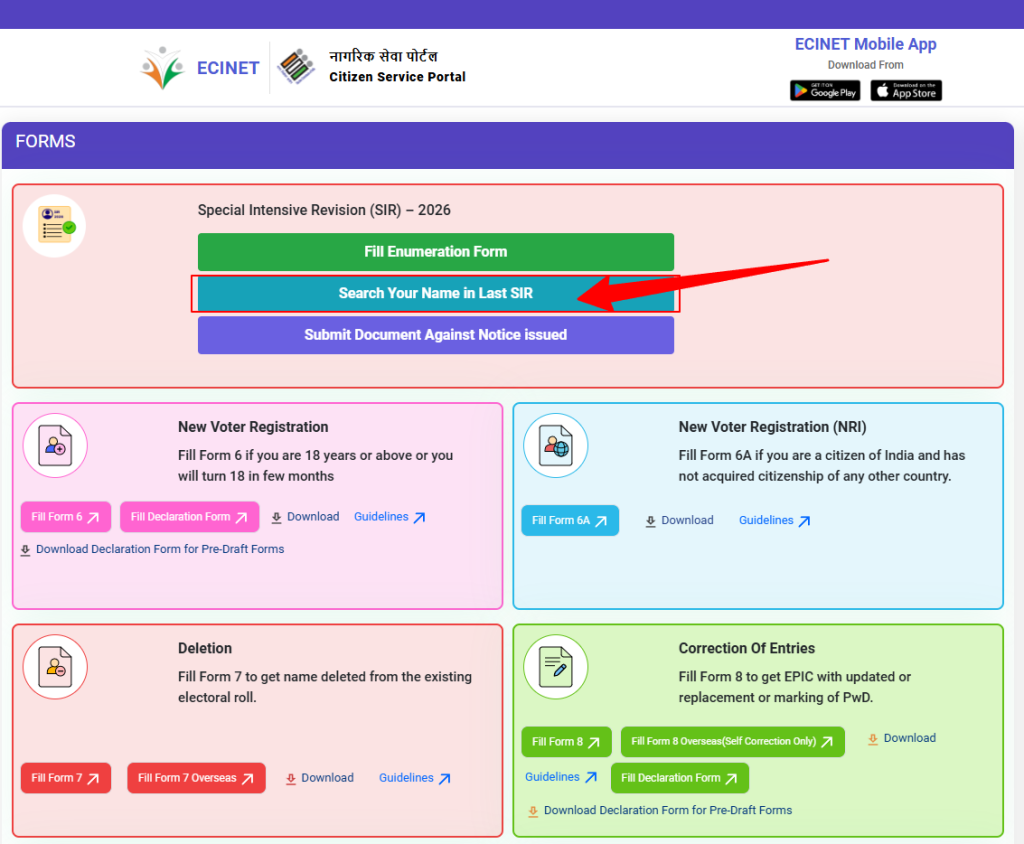
Task: Click Submit Document Against Notice issued
Action: pos(436,335)
